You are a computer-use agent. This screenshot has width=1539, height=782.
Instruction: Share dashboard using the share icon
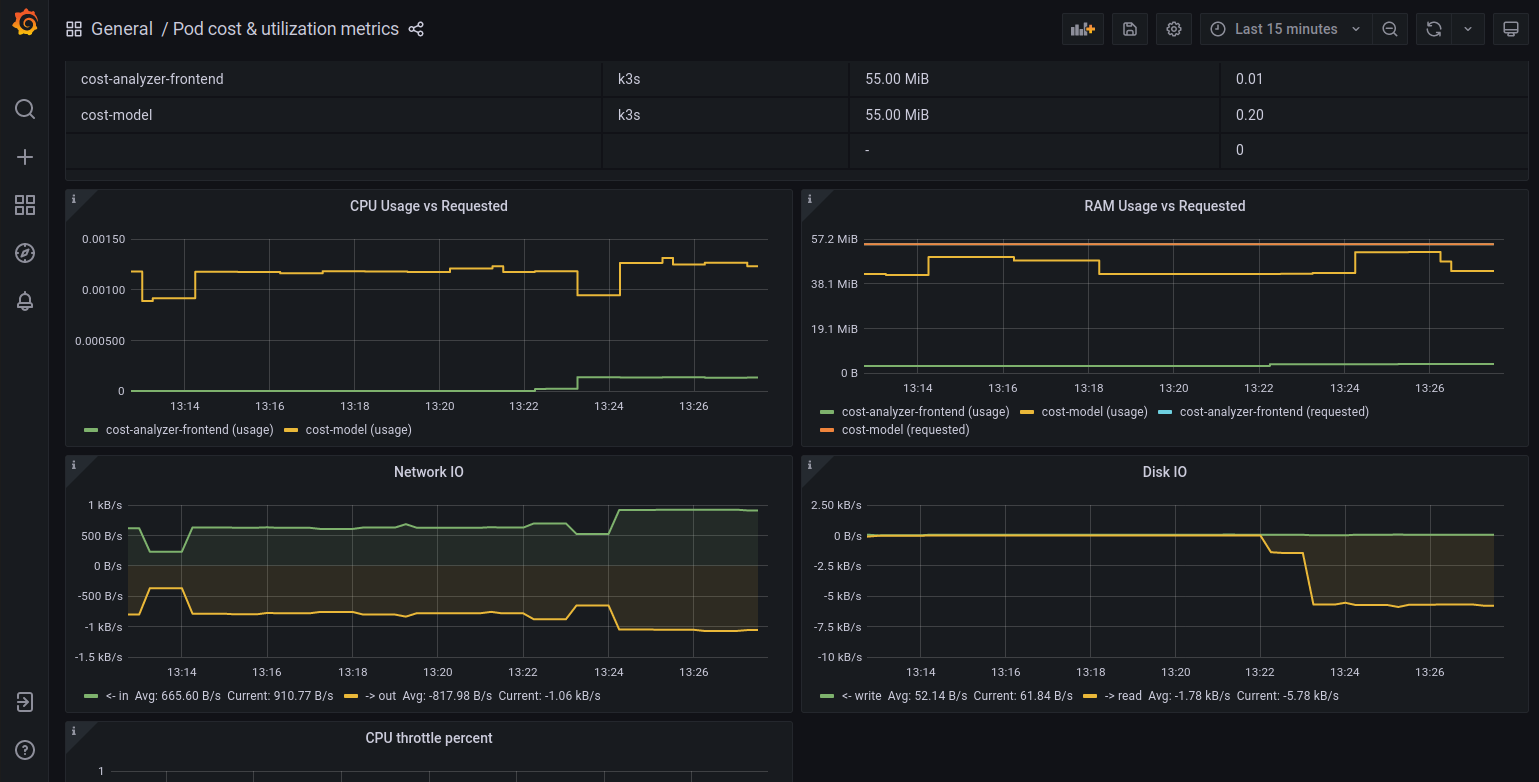click(x=416, y=29)
